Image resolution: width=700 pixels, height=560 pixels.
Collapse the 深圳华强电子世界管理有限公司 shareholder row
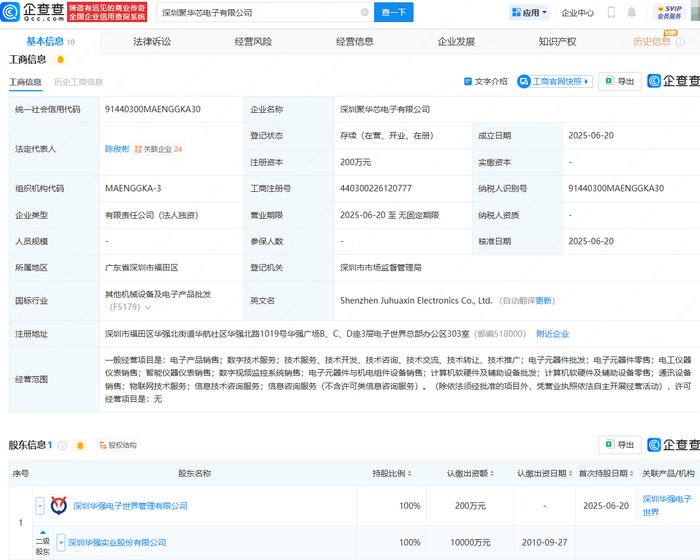40,506
